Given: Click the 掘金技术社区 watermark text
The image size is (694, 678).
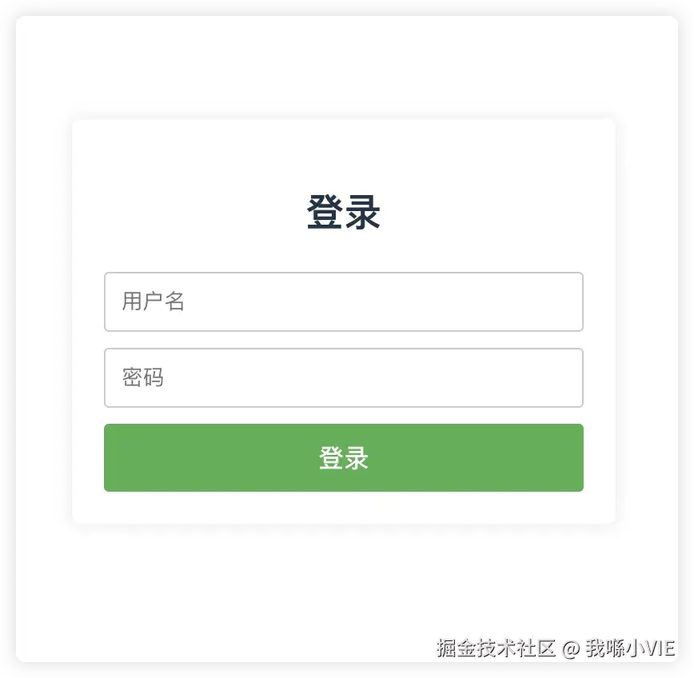Looking at the screenshot, I should click(496, 648).
